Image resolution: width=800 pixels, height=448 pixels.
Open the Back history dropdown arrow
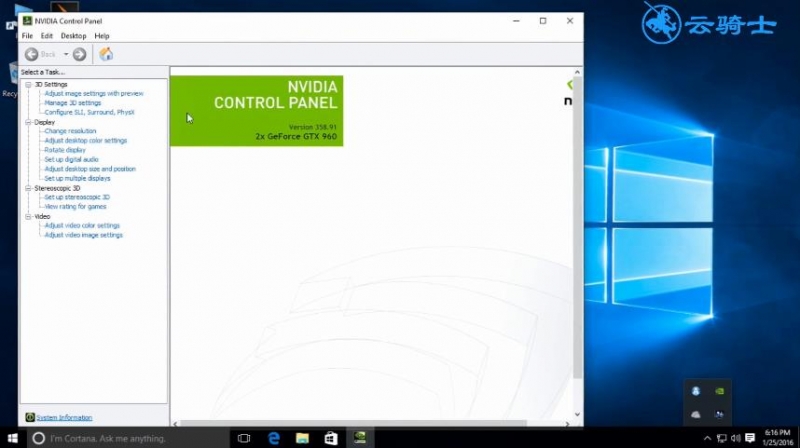[x=66, y=54]
